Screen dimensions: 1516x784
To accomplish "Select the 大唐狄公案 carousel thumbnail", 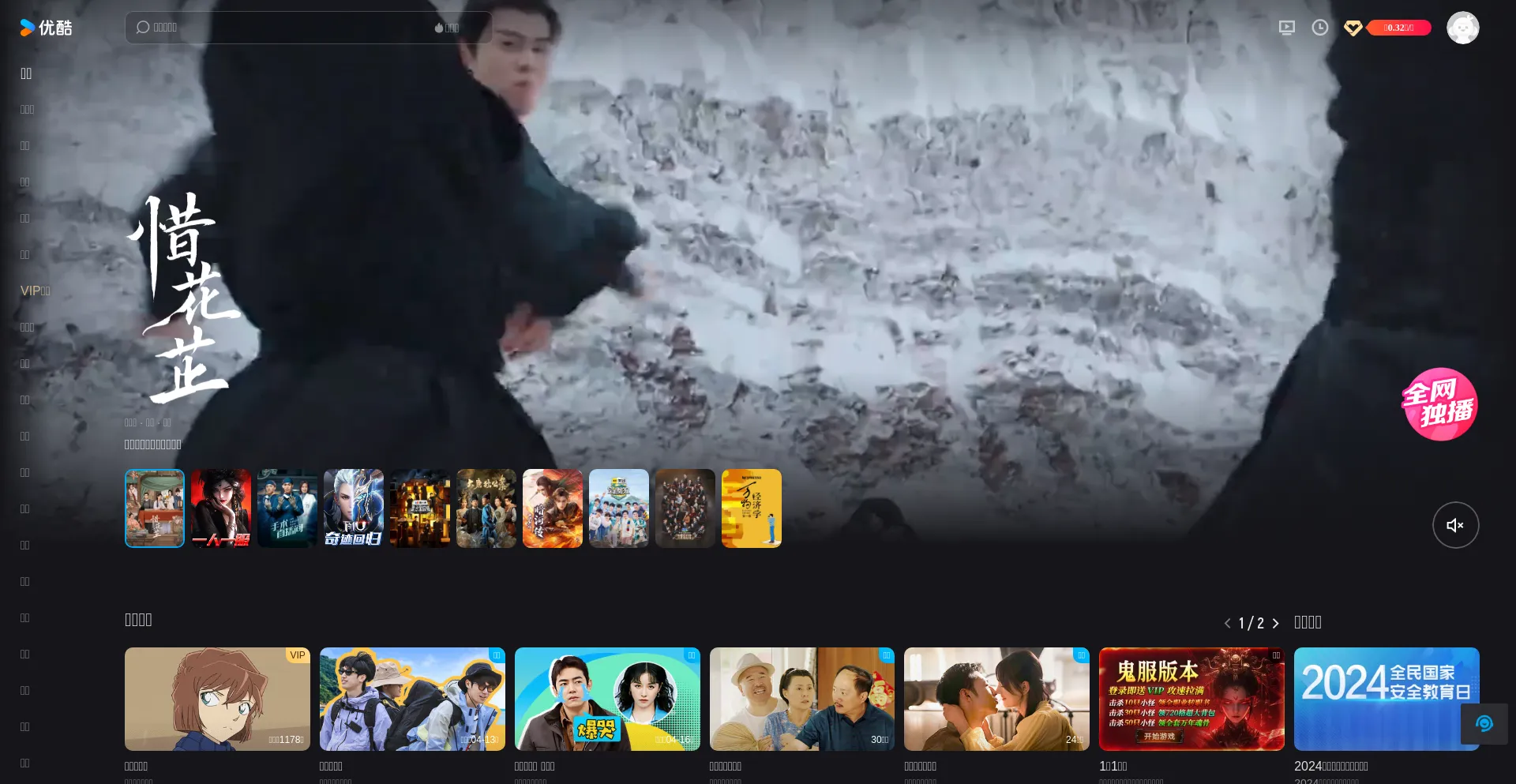I will [486, 508].
